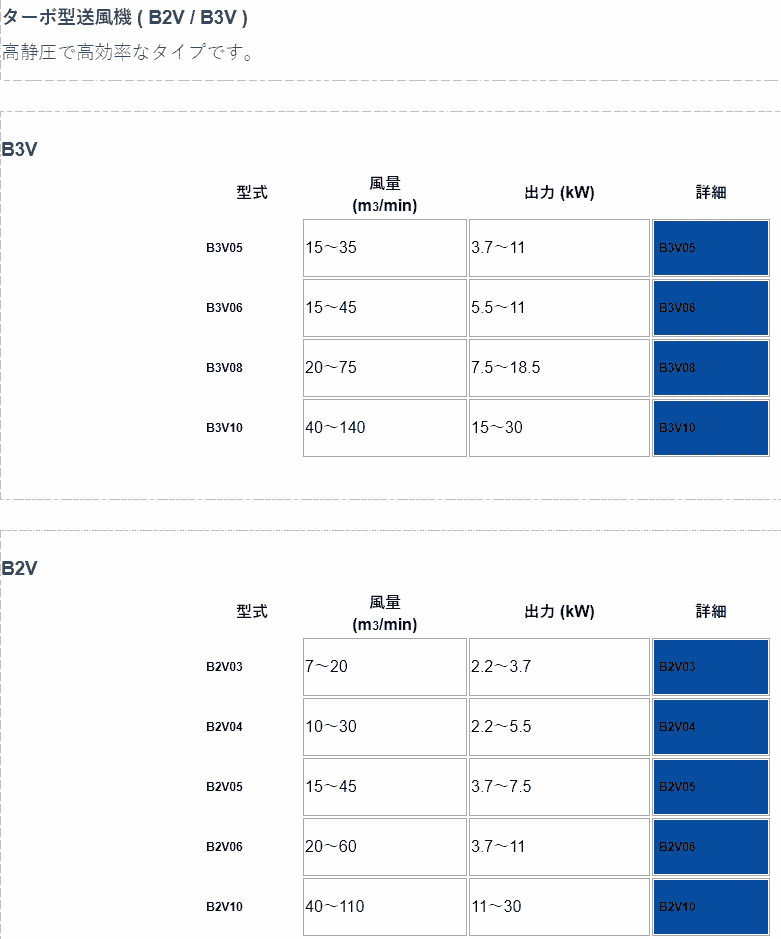
Task: Click the B3V06 blue detail button
Action: [710, 308]
